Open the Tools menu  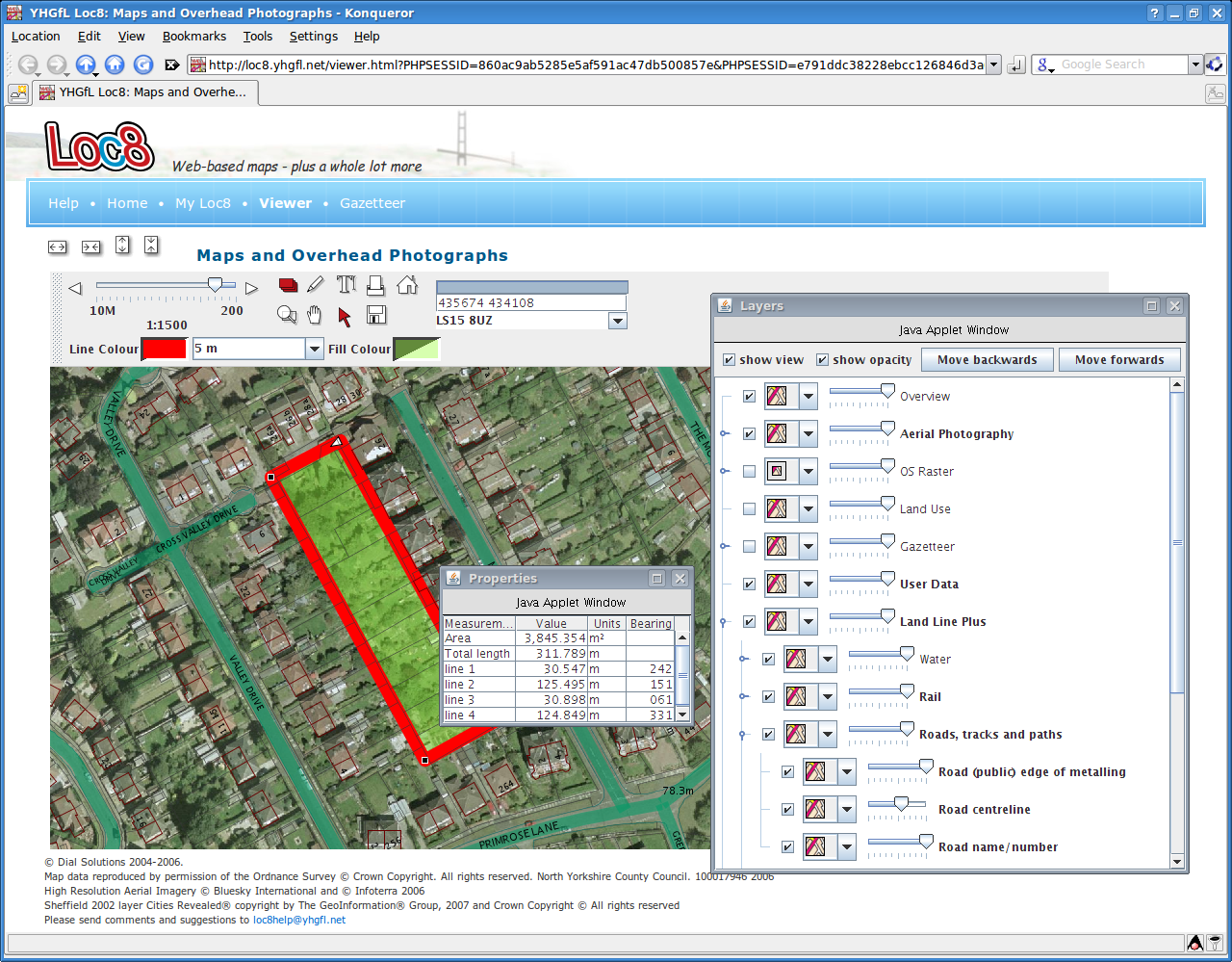[x=258, y=36]
